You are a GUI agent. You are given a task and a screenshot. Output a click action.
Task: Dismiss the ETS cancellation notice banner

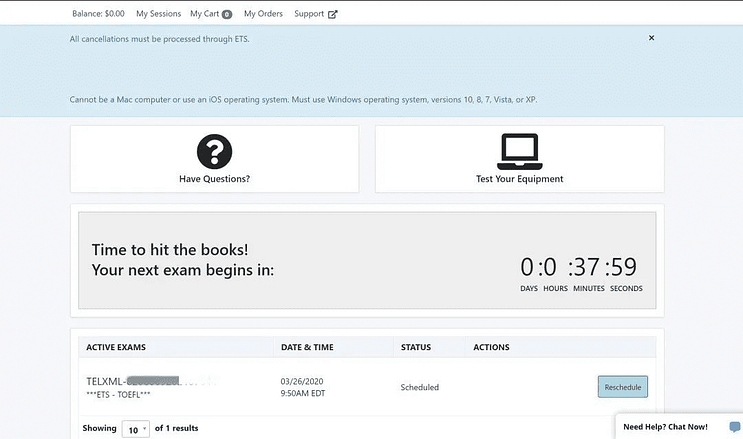tap(651, 38)
